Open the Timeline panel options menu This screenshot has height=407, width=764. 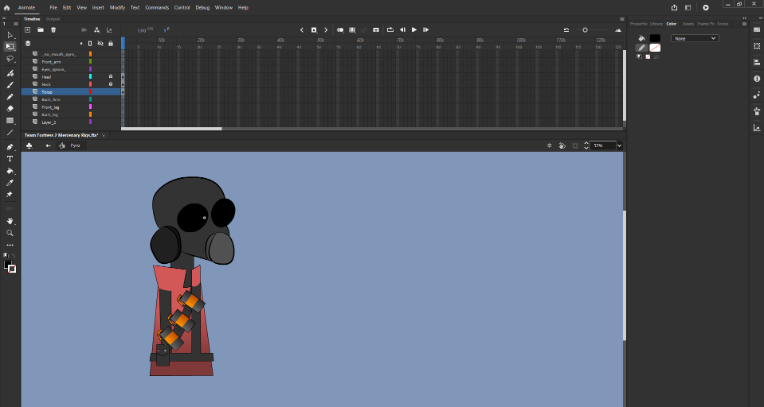pyautogui.click(x=622, y=19)
